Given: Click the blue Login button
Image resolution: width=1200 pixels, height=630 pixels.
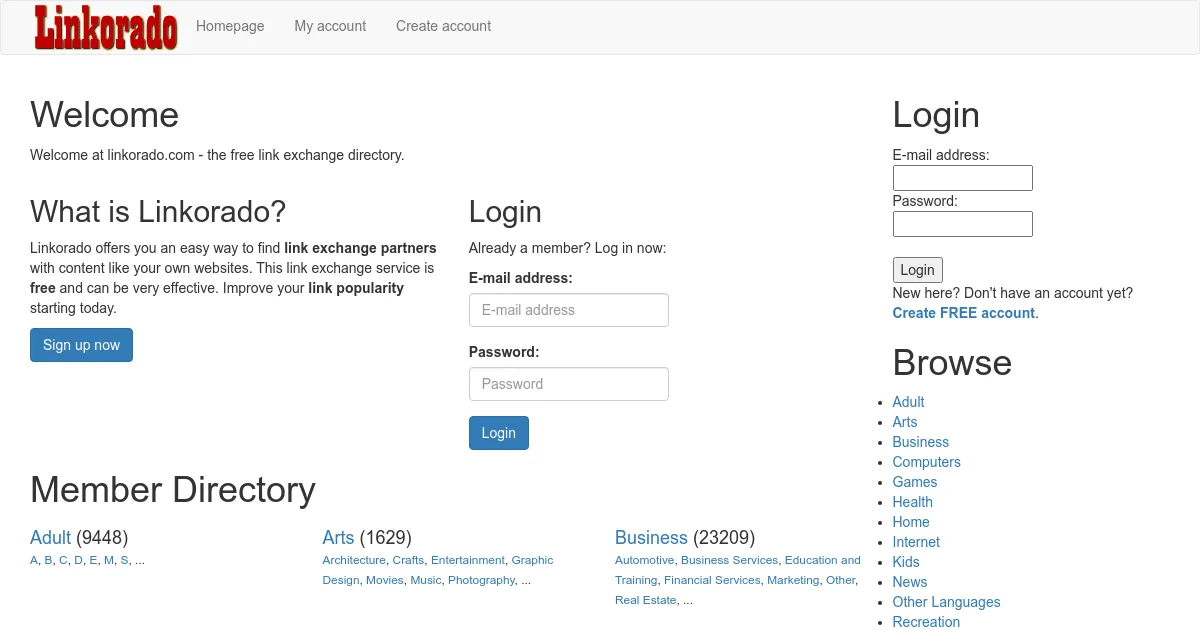Looking at the screenshot, I should (498, 433).
